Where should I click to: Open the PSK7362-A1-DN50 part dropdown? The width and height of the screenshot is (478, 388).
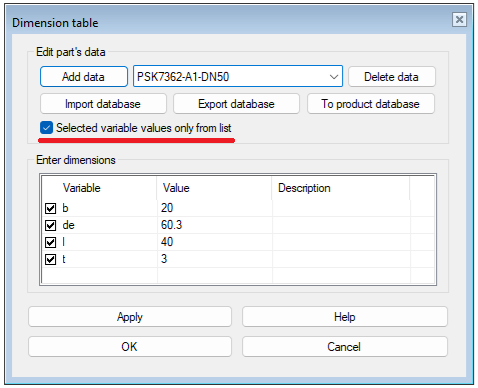coord(238,77)
